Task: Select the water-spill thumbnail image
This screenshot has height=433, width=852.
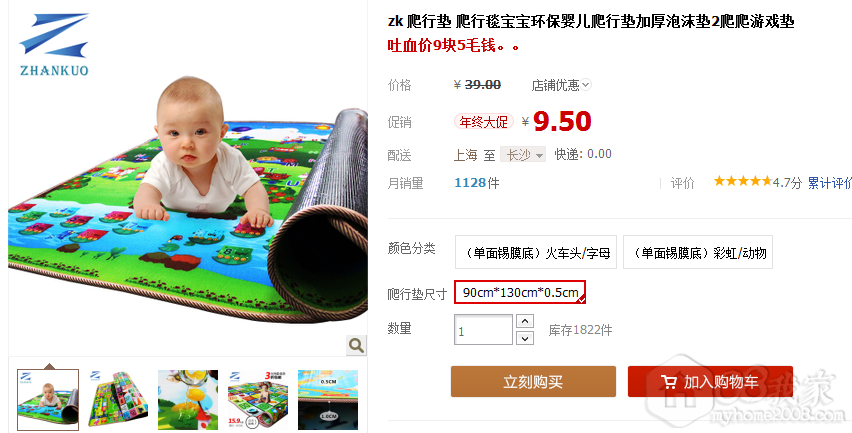Action: click(188, 400)
